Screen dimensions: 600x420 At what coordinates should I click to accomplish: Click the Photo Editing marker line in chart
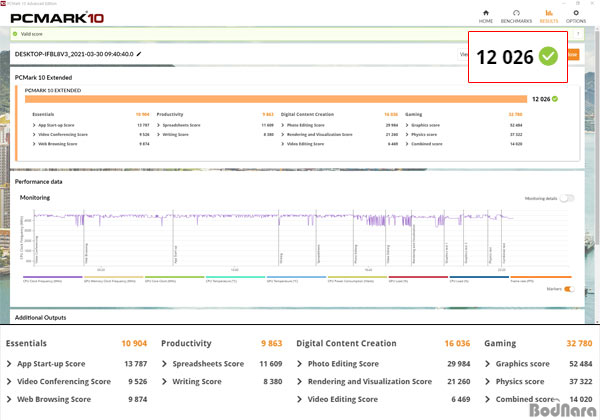click(353, 237)
